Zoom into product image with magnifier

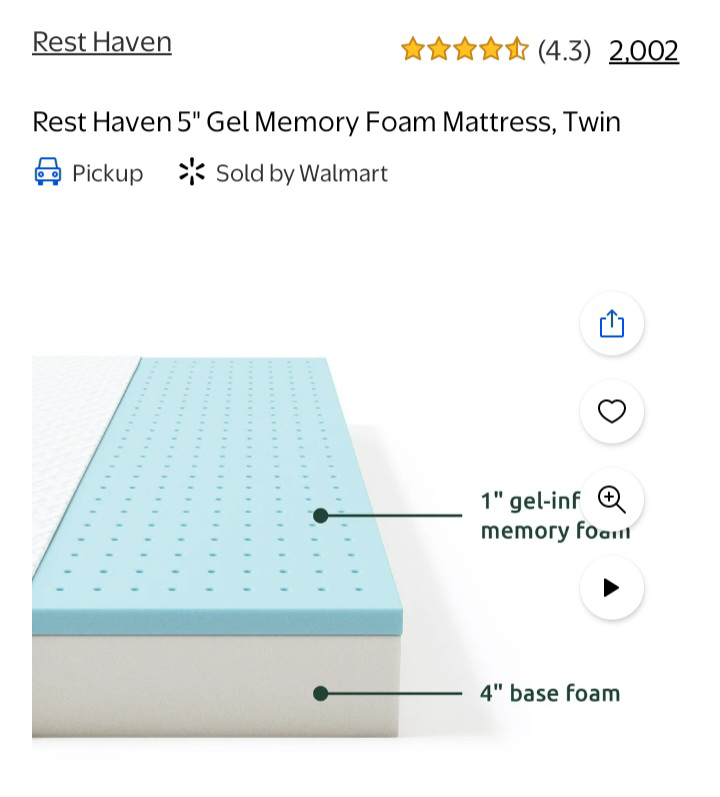611,499
